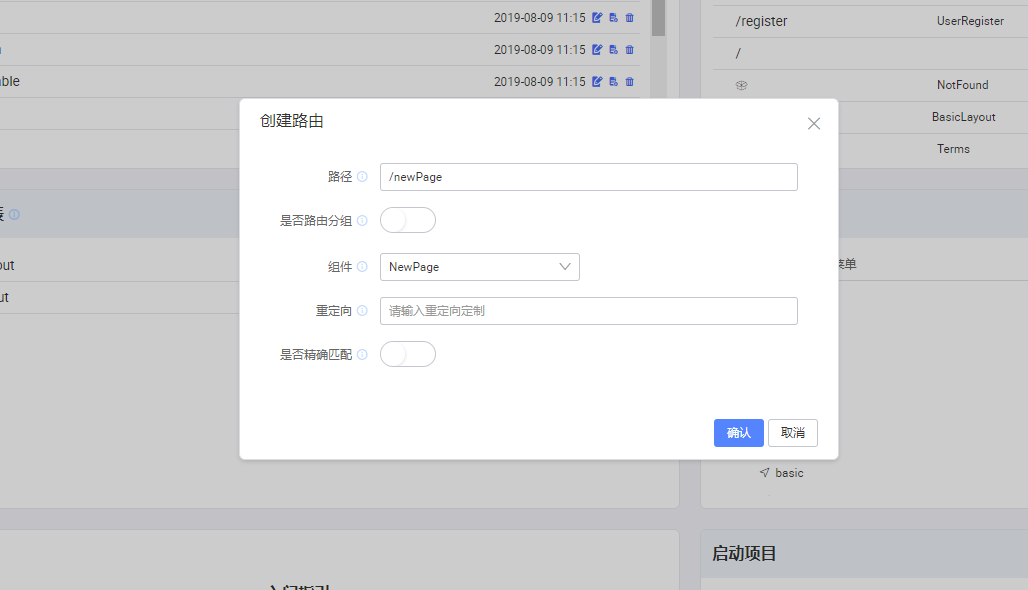This screenshot has width=1028, height=590.
Task: Click the edit pencil icon in the first route row
Action: click(x=597, y=17)
